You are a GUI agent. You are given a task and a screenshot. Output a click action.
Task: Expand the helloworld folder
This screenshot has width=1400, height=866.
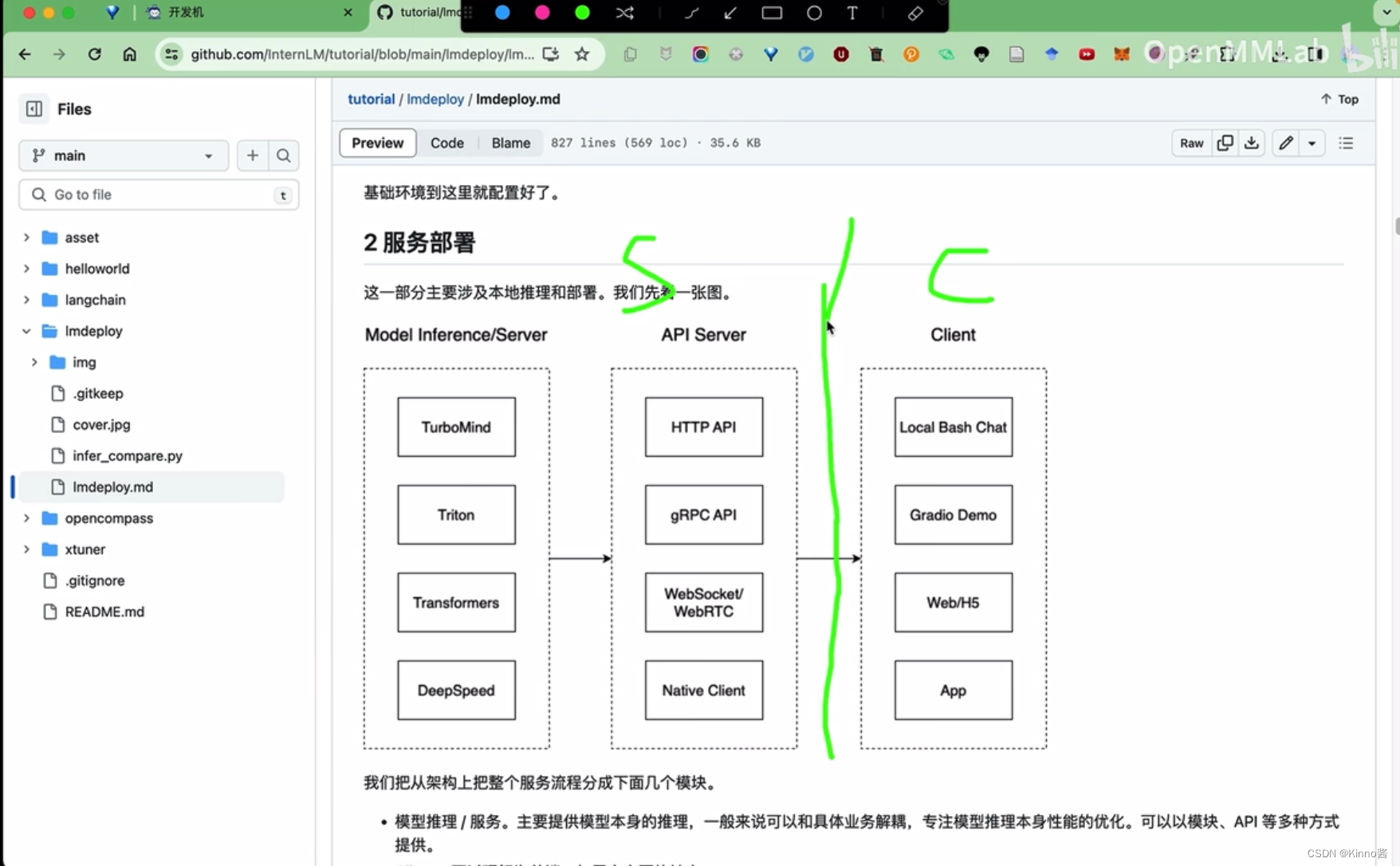pos(26,269)
